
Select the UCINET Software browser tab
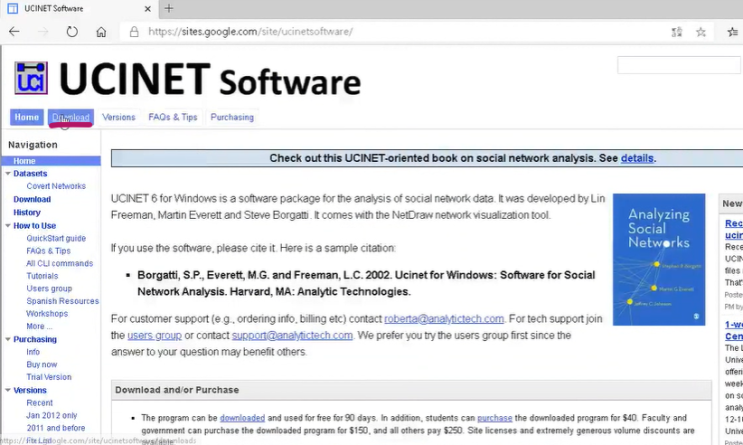pyautogui.click(x=78, y=9)
